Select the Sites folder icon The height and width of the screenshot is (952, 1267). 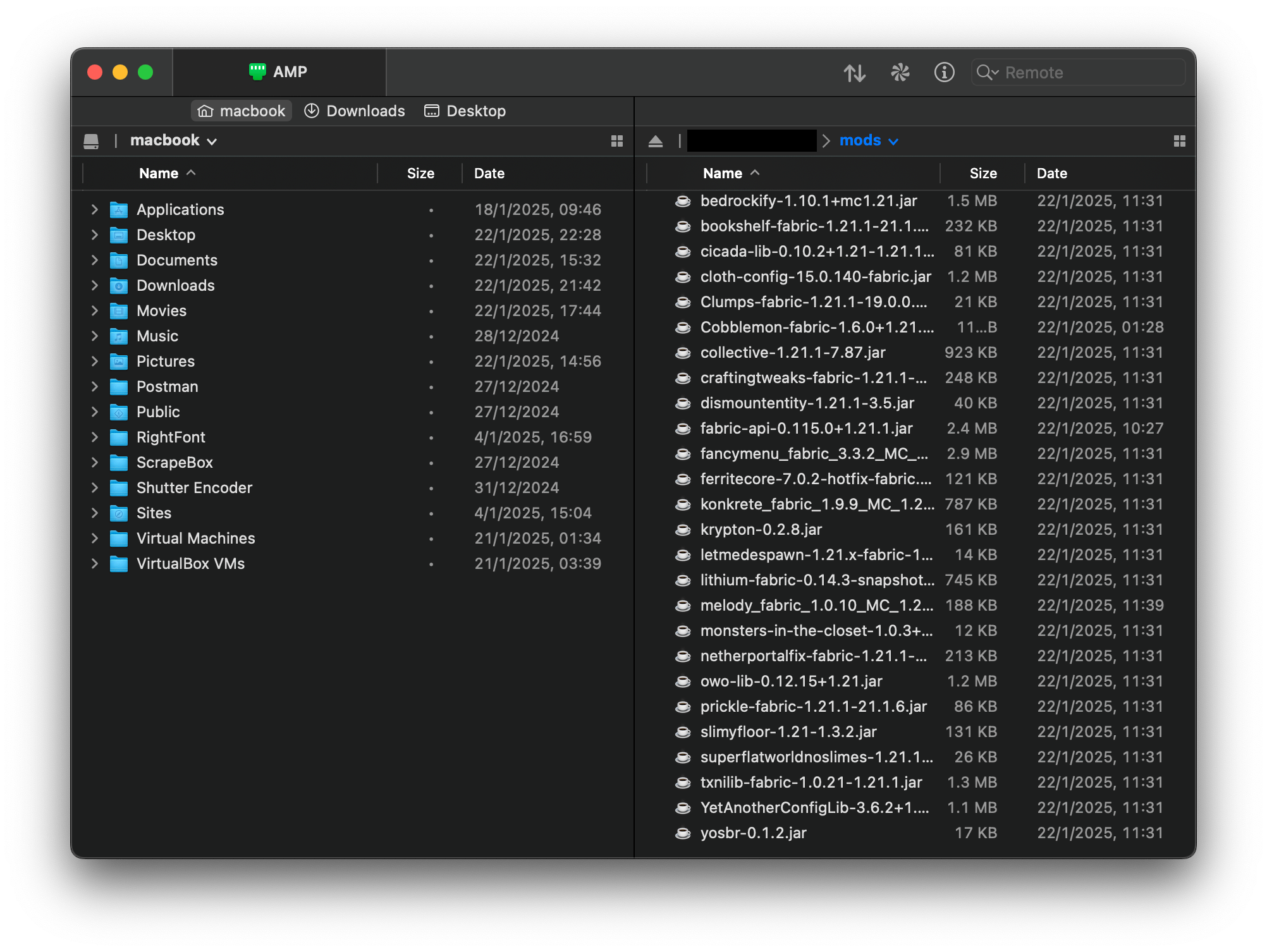tap(119, 513)
